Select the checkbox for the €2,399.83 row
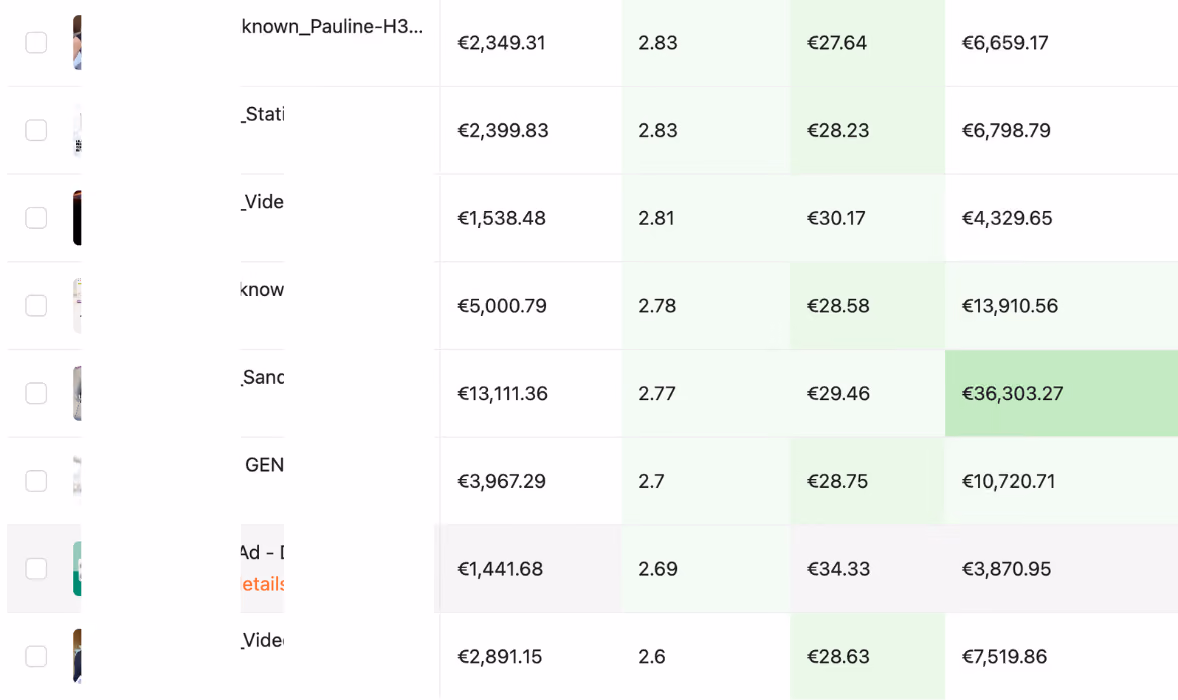Viewport: 1178px width, 700px height. click(36, 130)
